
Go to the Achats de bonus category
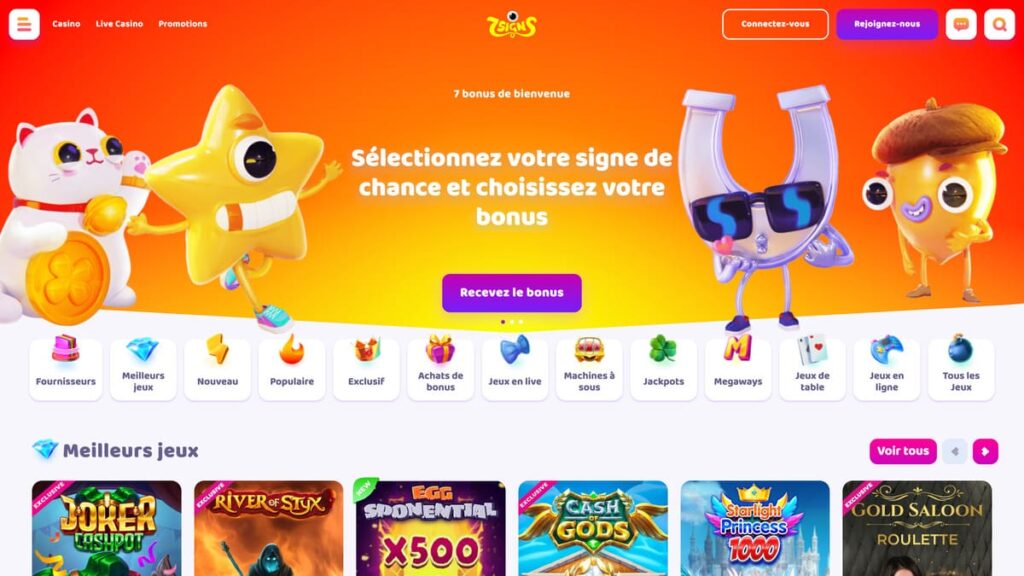[x=441, y=368]
